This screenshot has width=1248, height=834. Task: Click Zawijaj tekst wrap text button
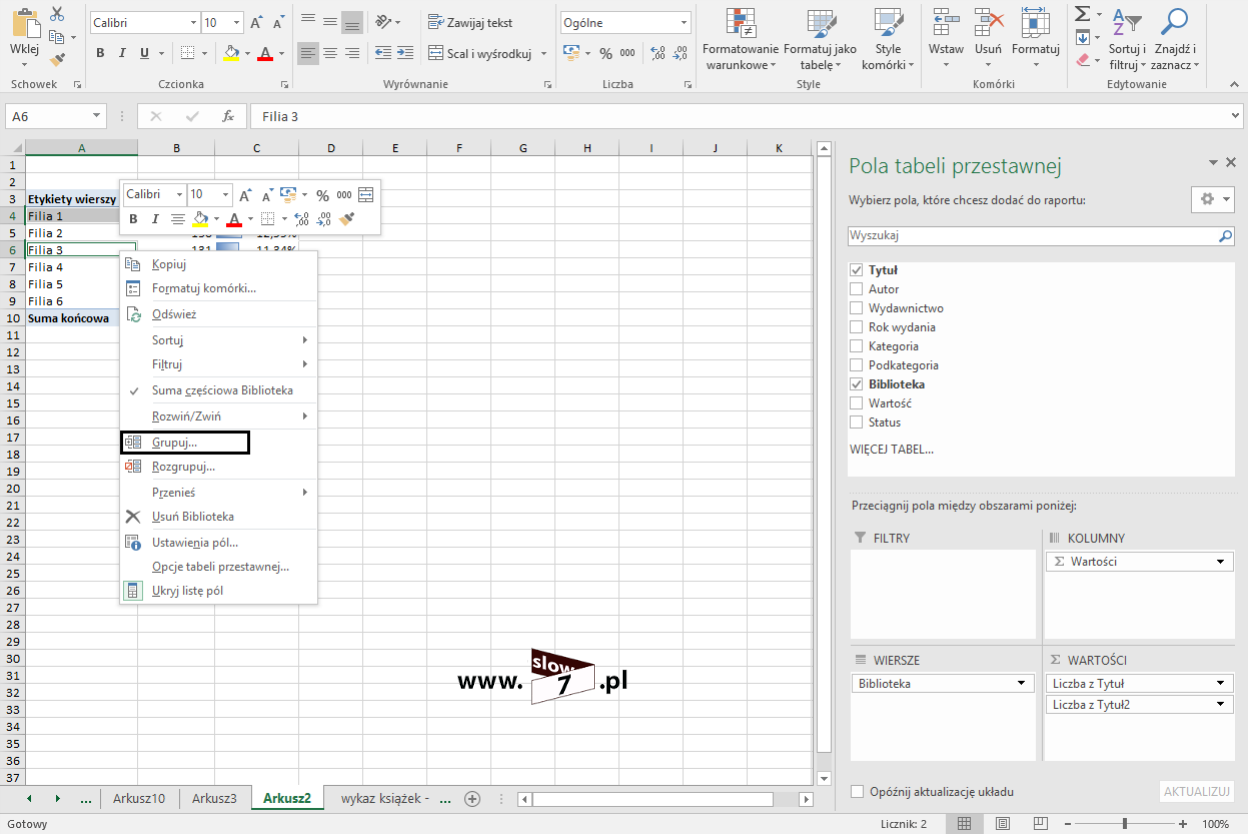[x=470, y=22]
